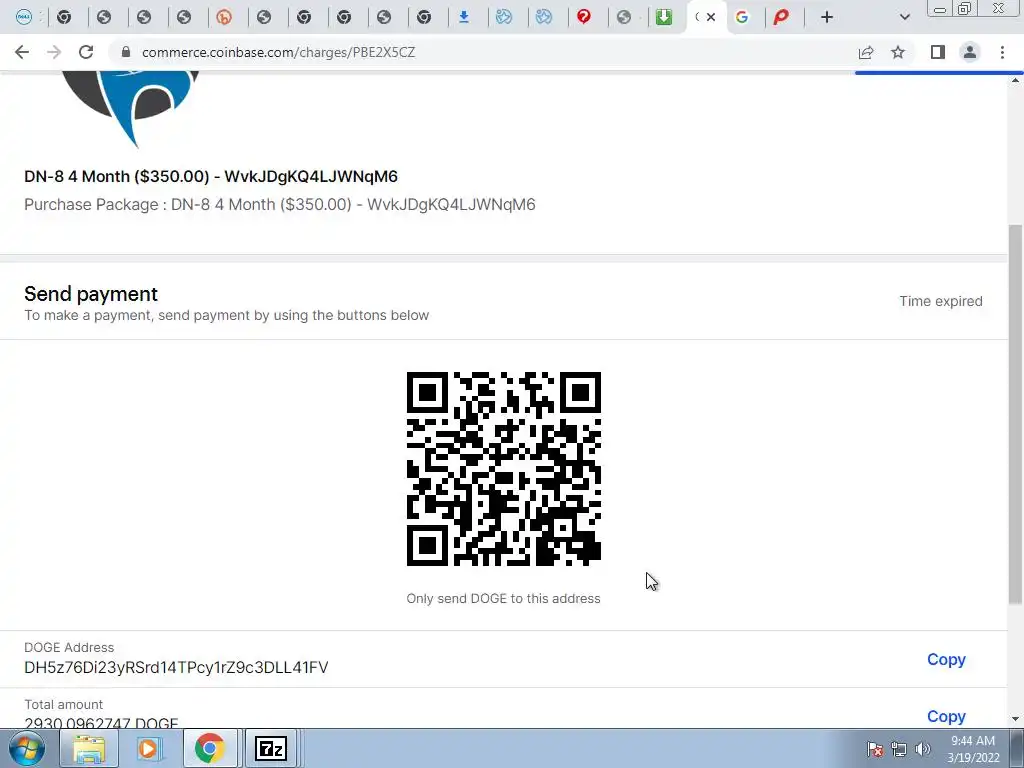This screenshot has width=1024, height=768.
Task: Click the 'DOGE Address' label
Action: 69,647
